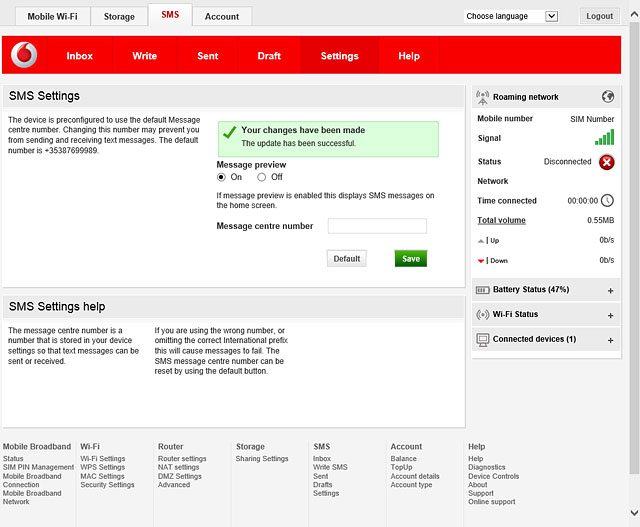Open About footer link
Image resolution: width=640 pixels, height=527 pixels.
[x=478, y=485]
